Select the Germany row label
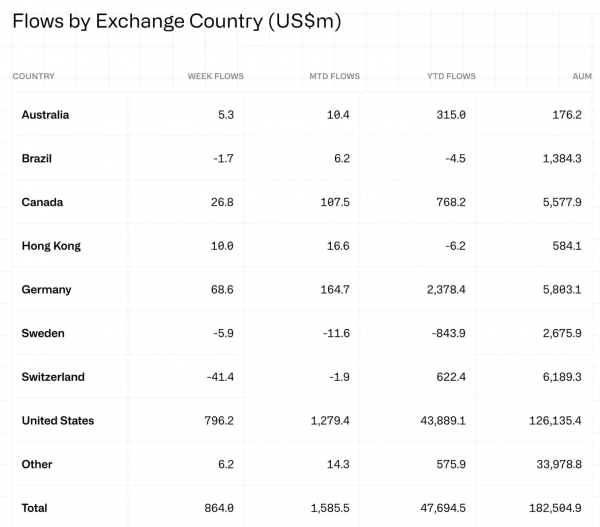This screenshot has width=600, height=527. coord(46,290)
